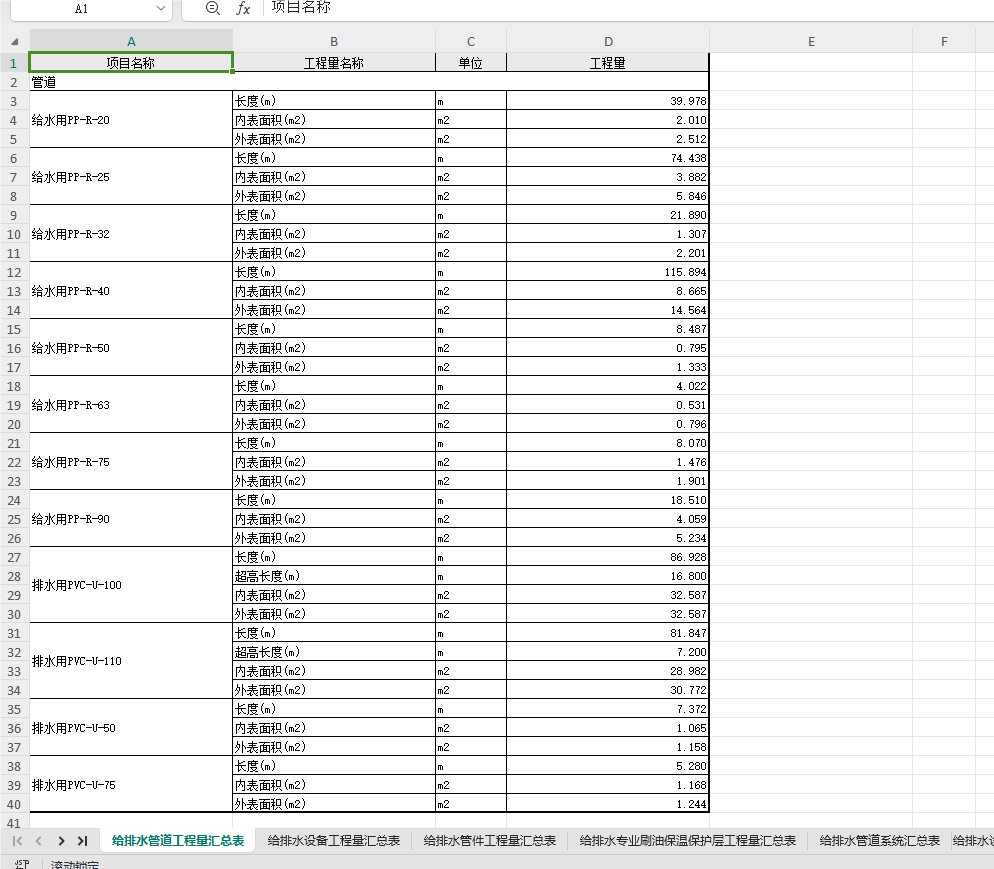Select the 排水用PVC-U-75 cell

coord(131,785)
